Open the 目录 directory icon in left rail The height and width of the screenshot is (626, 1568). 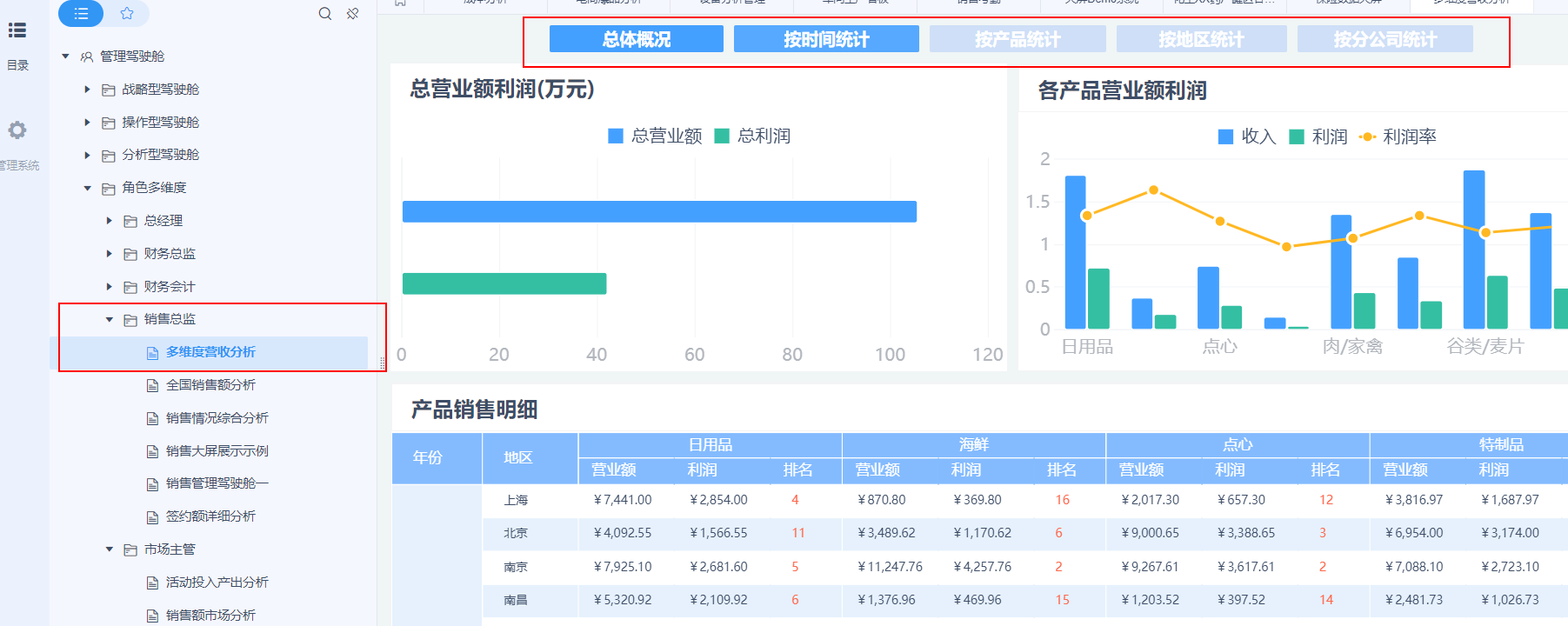[x=17, y=31]
